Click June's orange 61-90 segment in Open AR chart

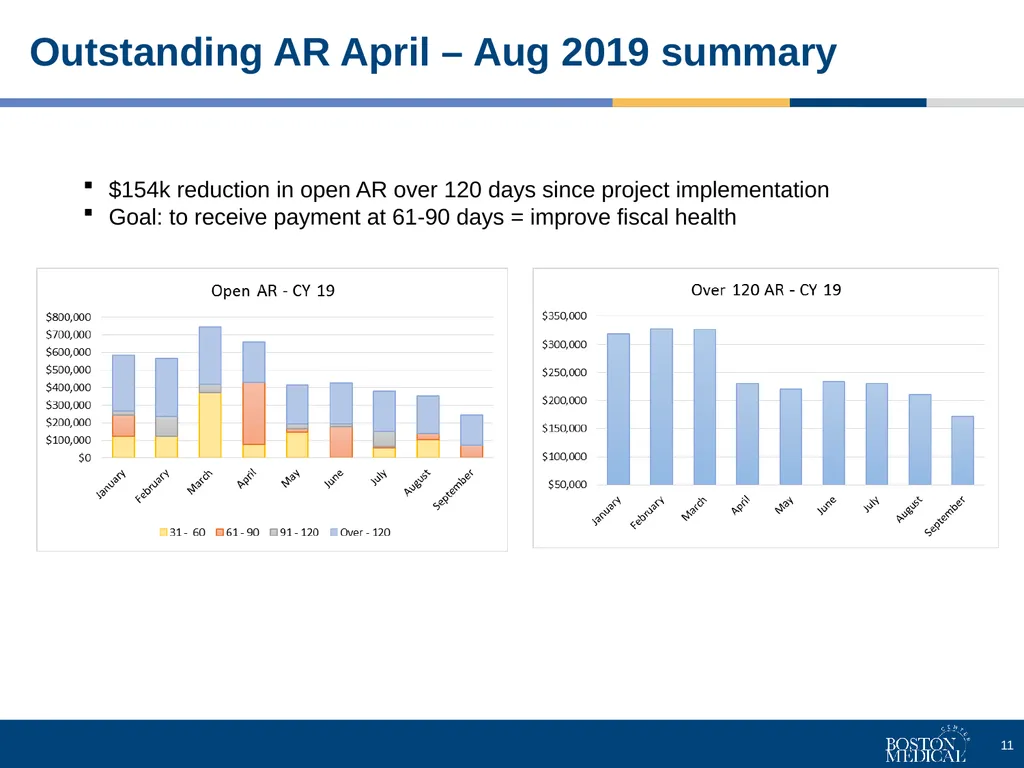tap(341, 442)
